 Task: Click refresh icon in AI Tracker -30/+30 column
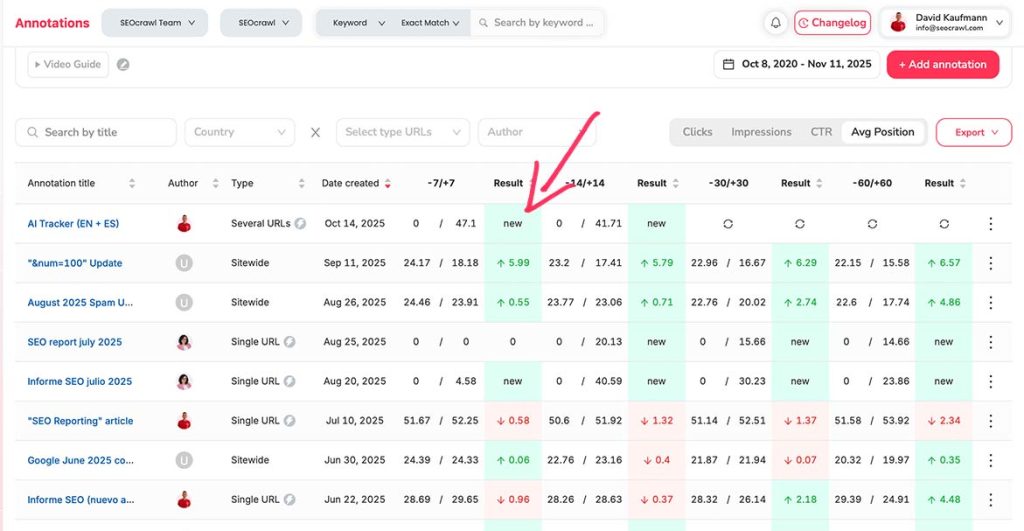727,224
